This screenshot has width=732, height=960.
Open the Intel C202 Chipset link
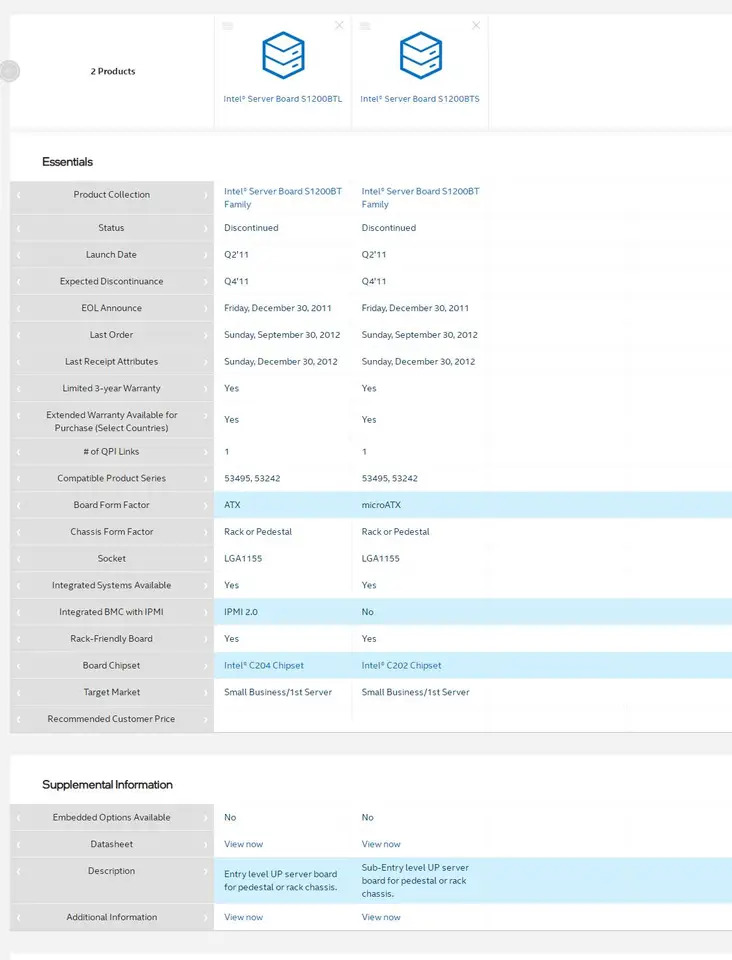pyautogui.click(x=401, y=666)
